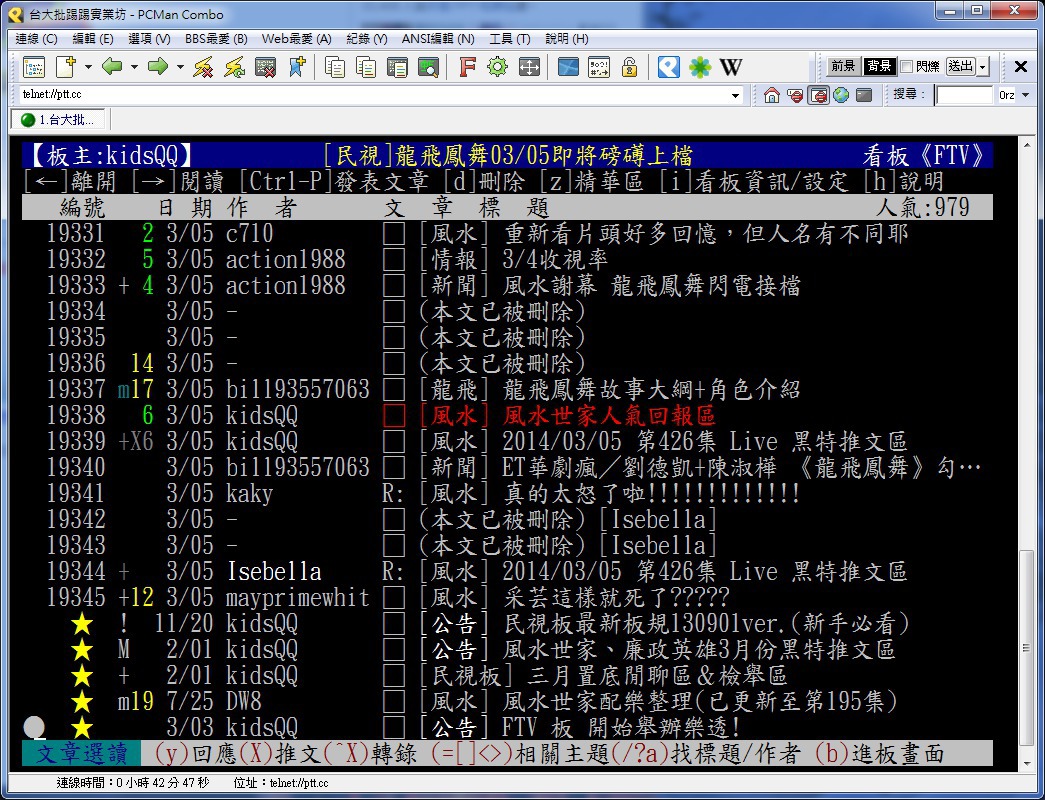Select red post 風水世家人氣回報區

click(507, 415)
